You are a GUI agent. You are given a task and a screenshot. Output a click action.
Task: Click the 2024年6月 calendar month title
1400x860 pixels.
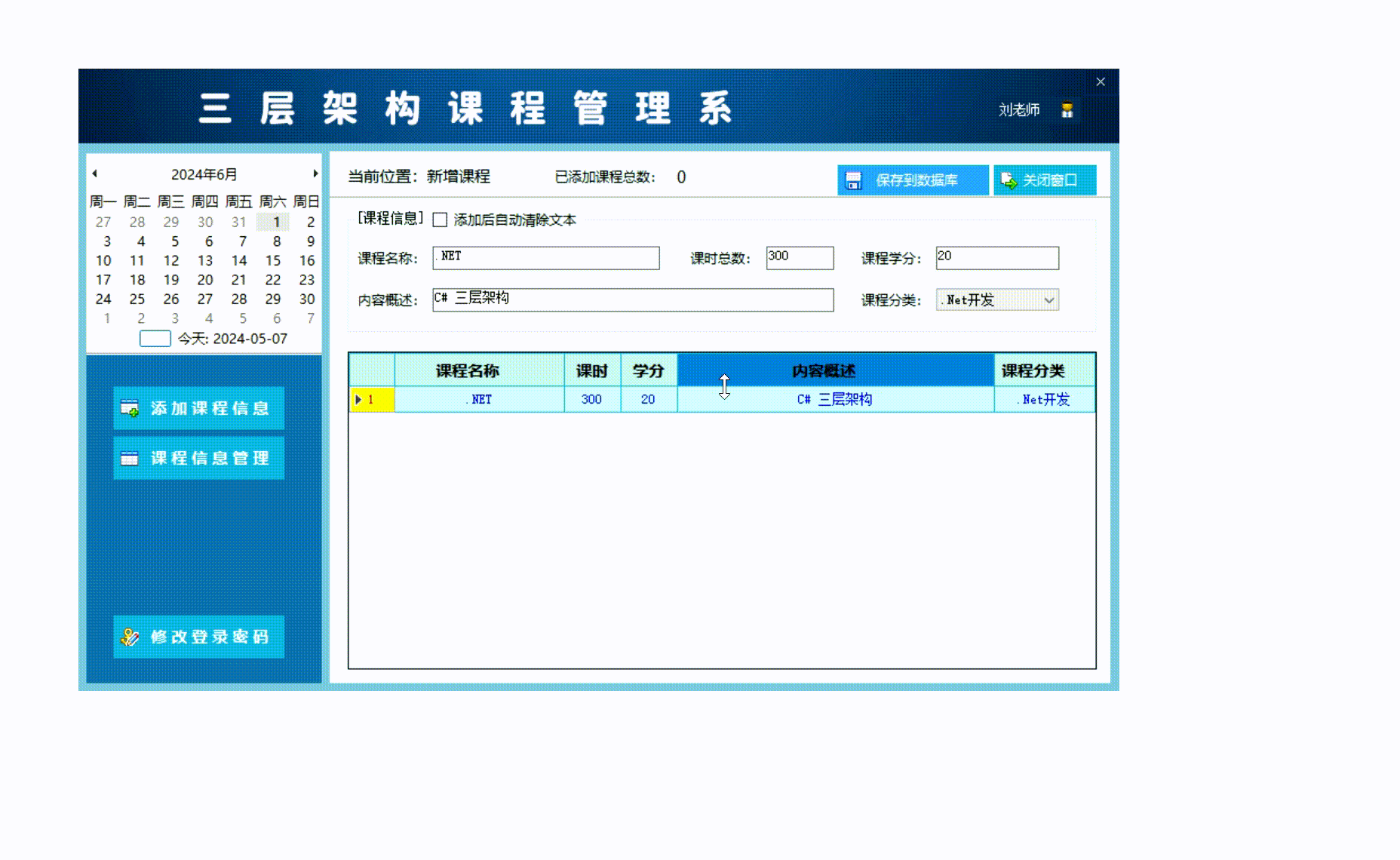point(204,174)
